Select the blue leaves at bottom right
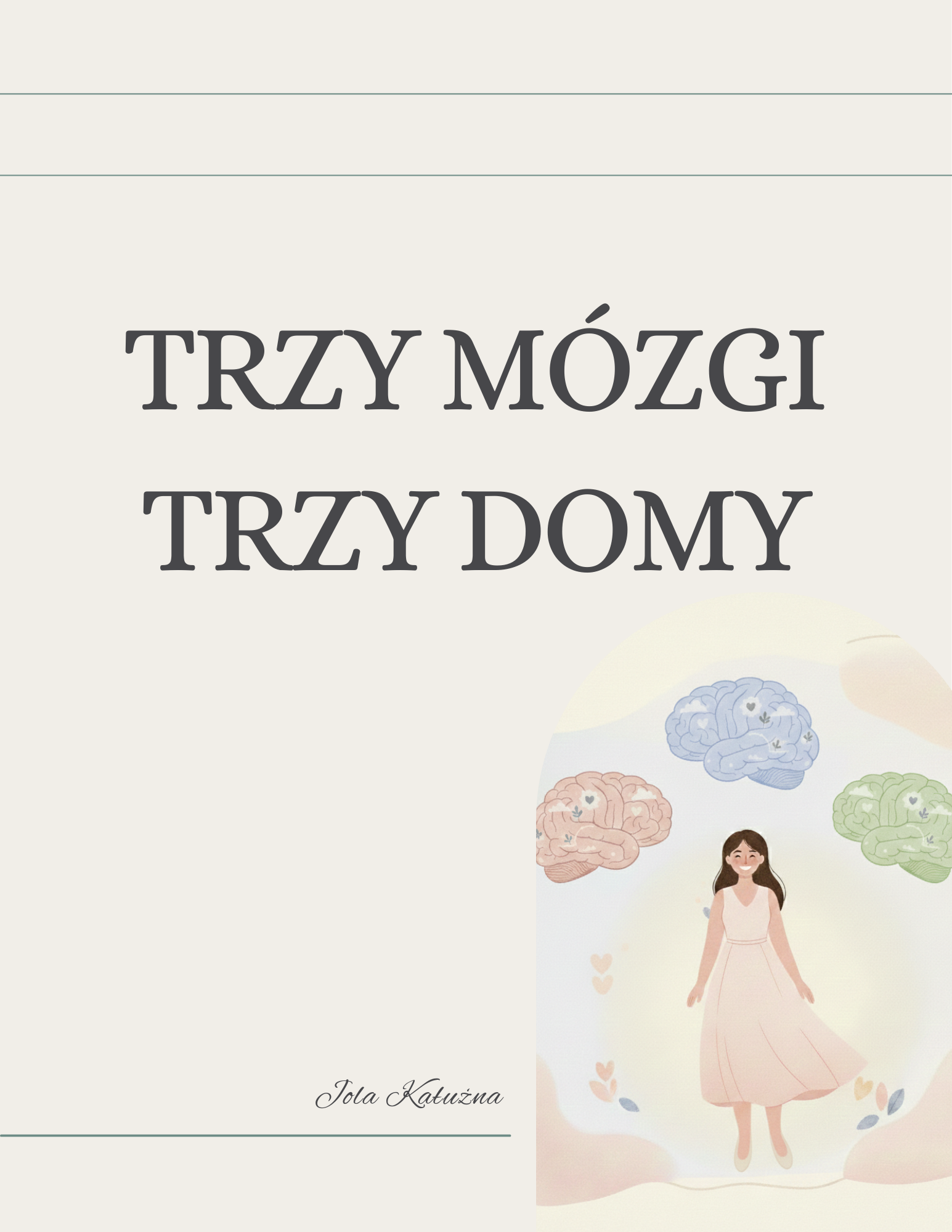The image size is (952, 1232). tap(881, 1109)
